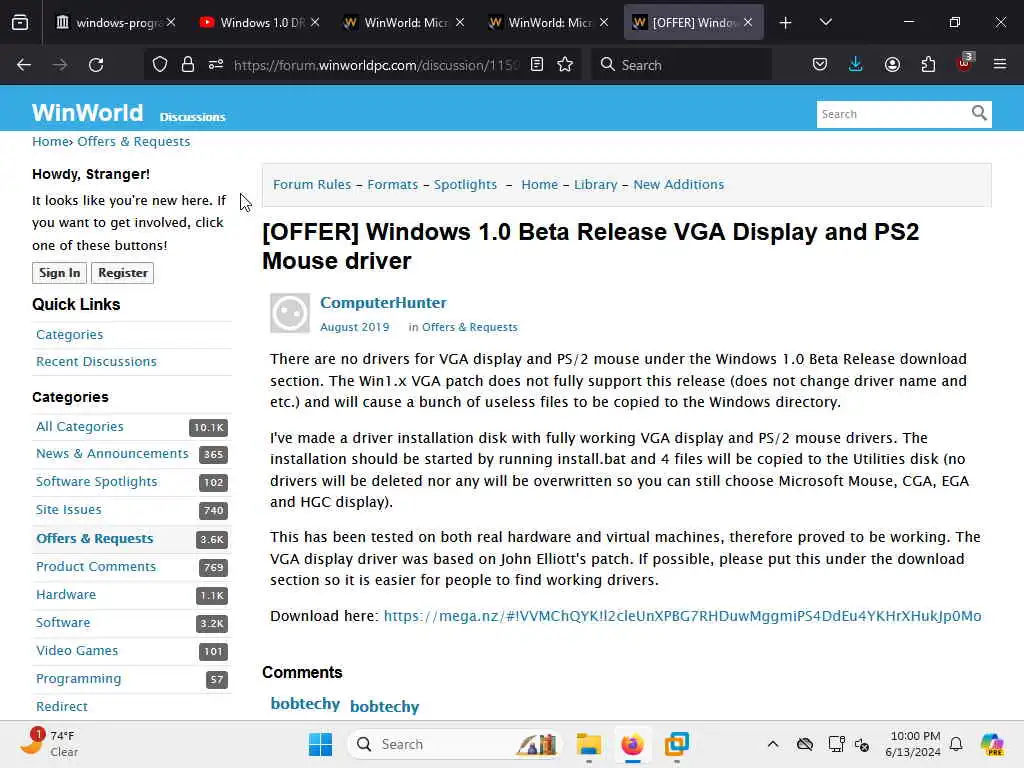This screenshot has height=768, width=1024.
Task: Show site security padlock info
Action: pos(188,65)
